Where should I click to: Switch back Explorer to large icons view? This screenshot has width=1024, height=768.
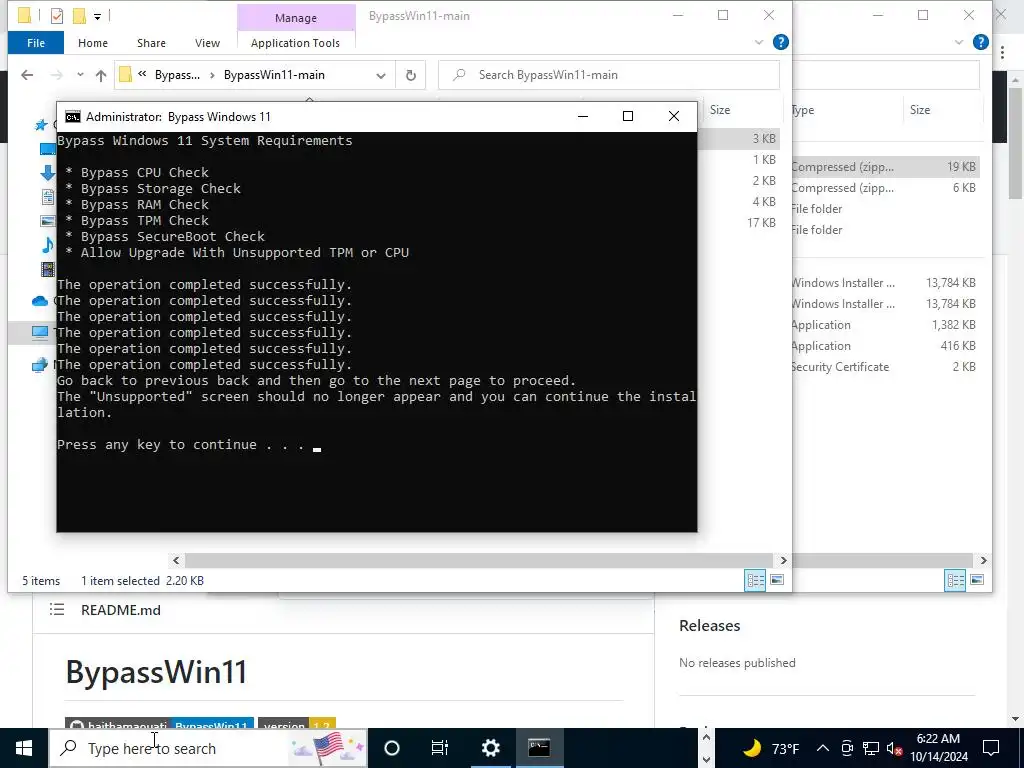pyautogui.click(x=976, y=580)
